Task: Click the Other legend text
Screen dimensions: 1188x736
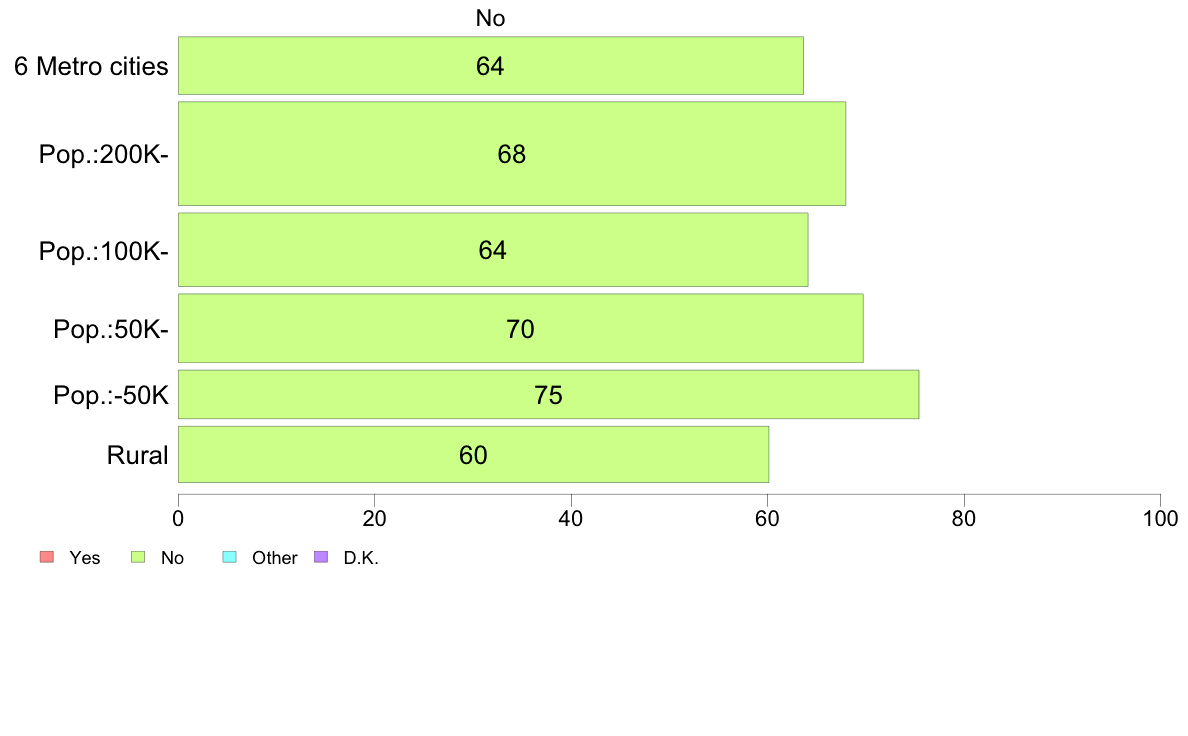Action: click(x=274, y=558)
